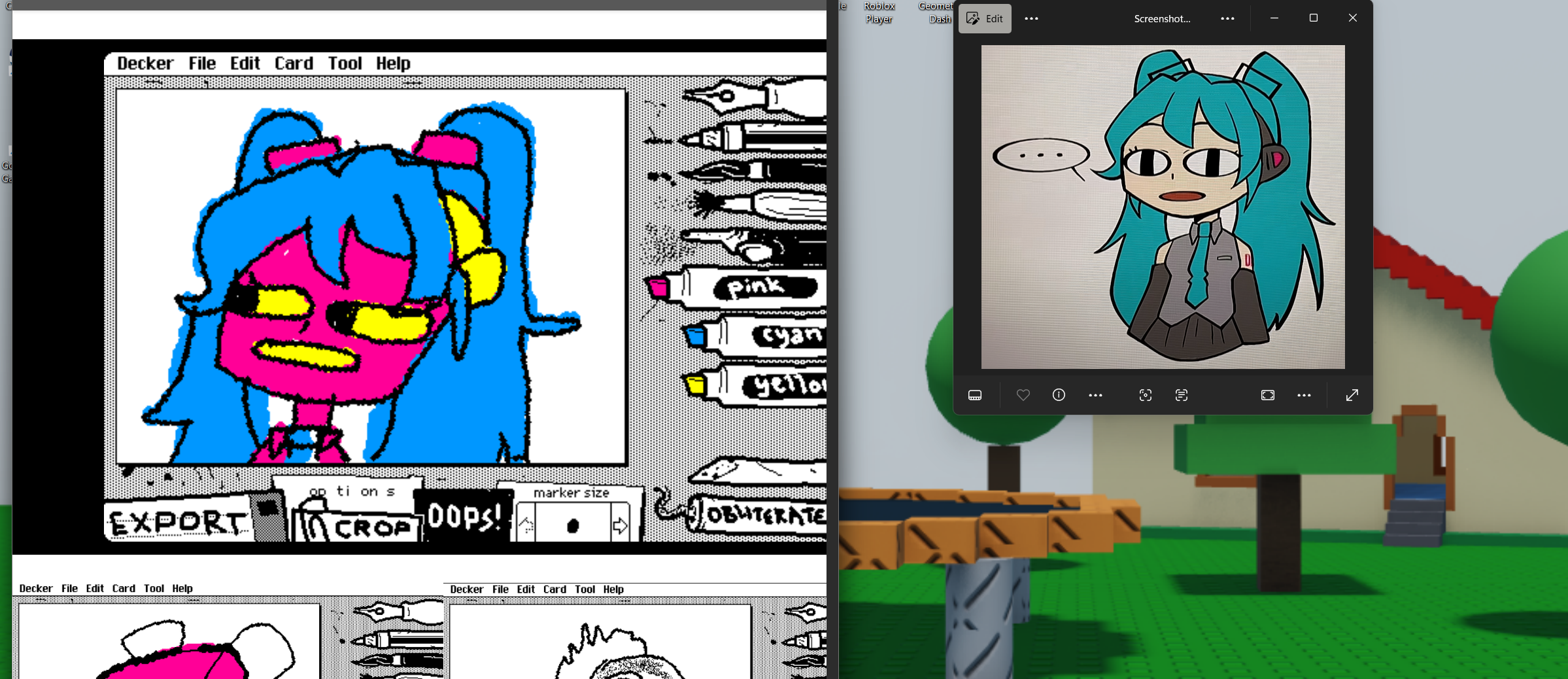Click the Screenshot... title in Photos window
Screen dimensions: 1568x679
(x=1162, y=18)
